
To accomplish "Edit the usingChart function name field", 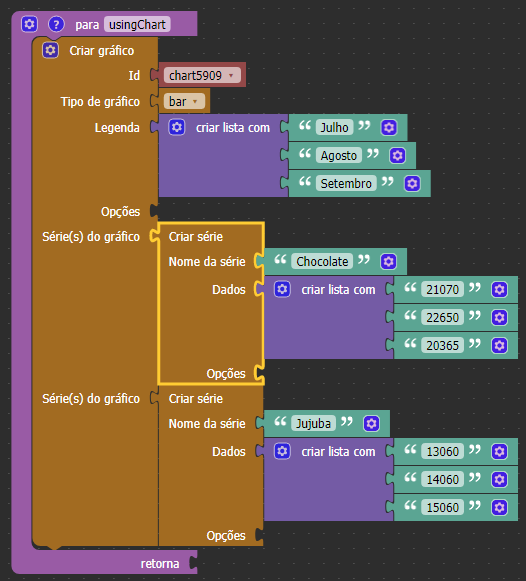I will pos(137,24).
